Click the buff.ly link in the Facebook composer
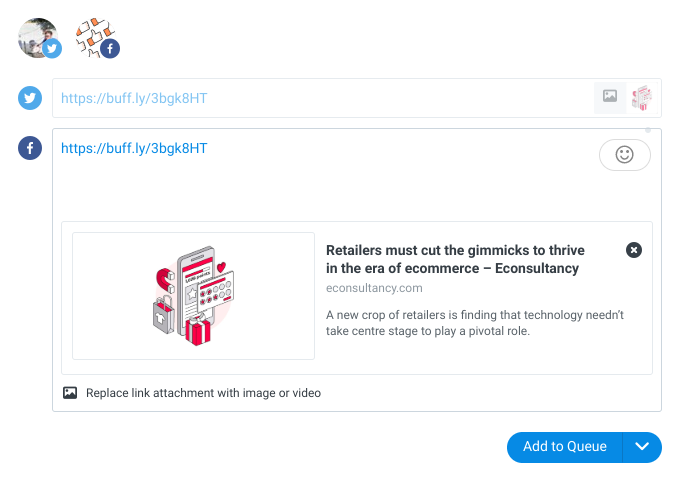The image size is (680, 477). click(134, 149)
